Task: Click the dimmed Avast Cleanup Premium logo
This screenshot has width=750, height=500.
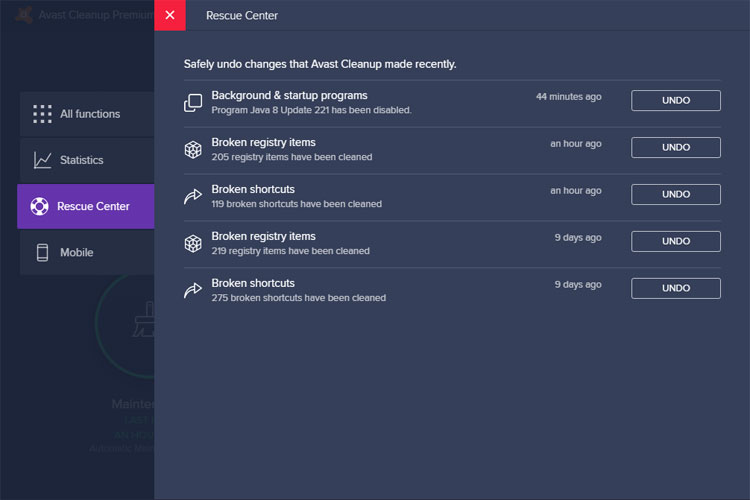Action: (23, 15)
